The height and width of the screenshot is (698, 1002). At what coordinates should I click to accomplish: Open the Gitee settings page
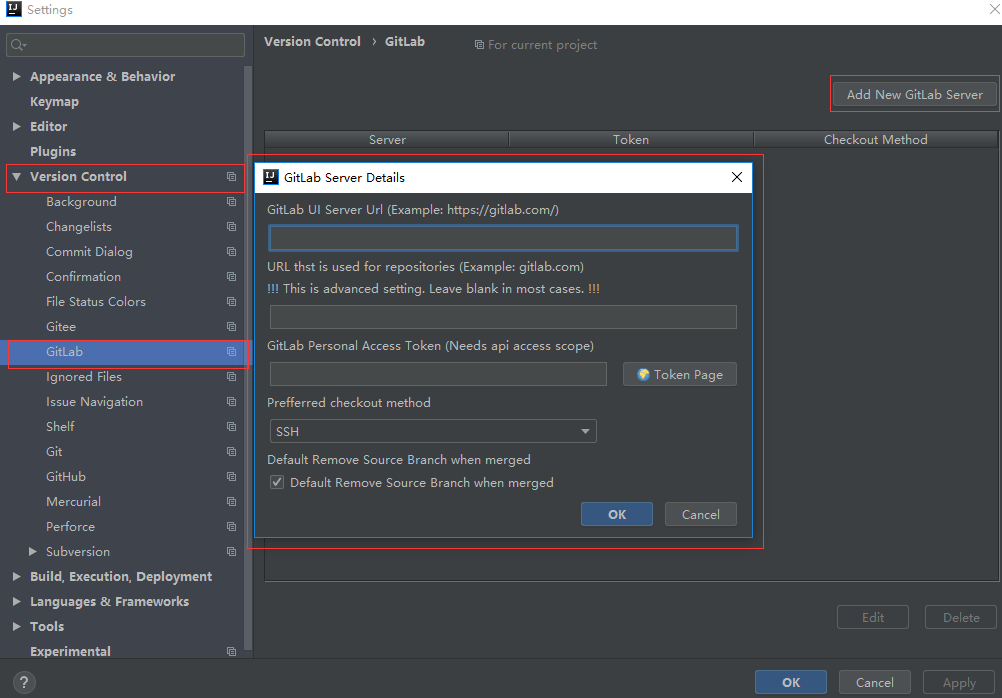[61, 327]
